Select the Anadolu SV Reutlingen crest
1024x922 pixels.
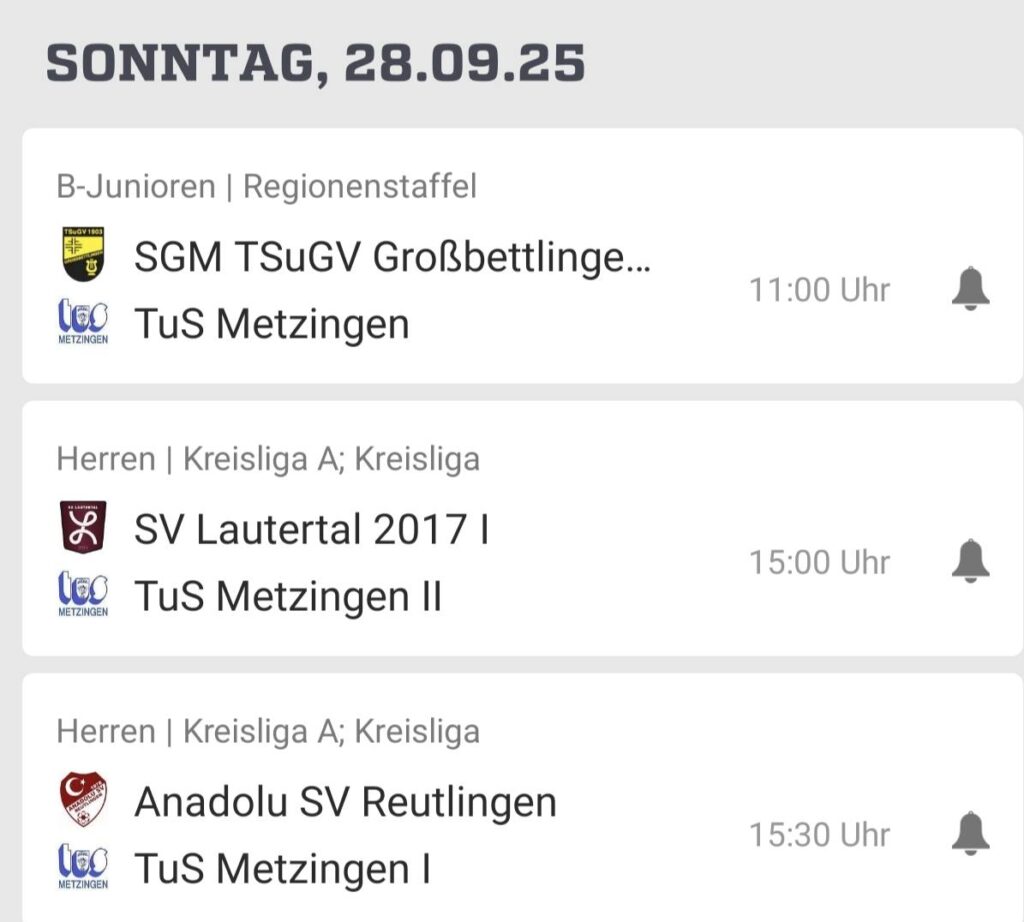pos(83,800)
